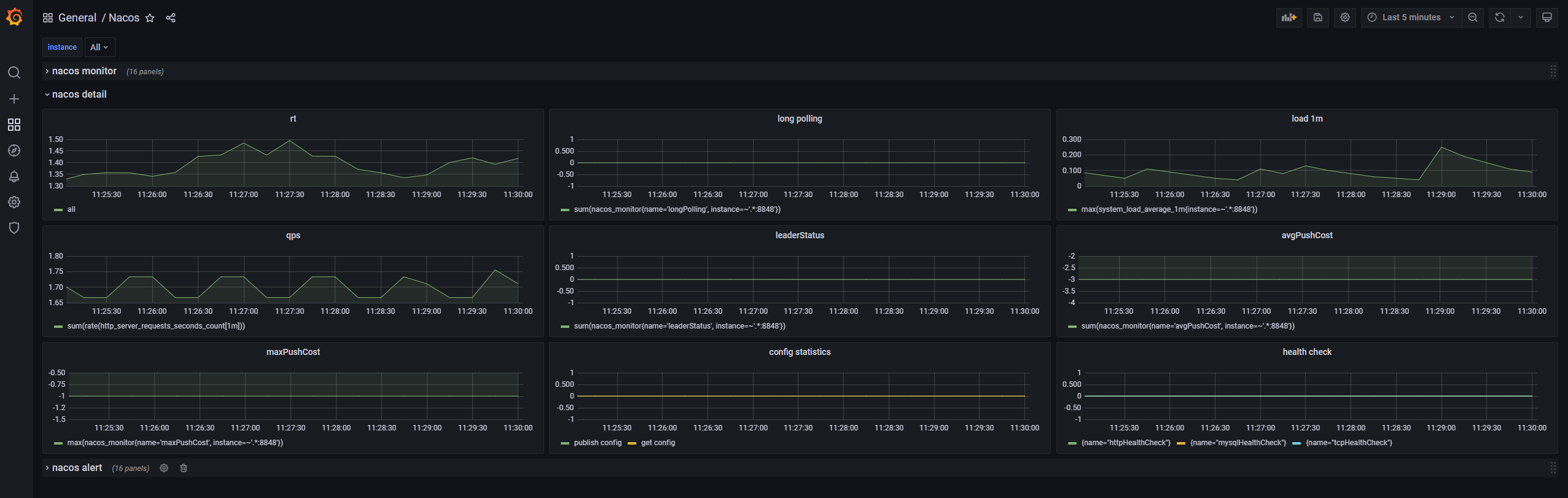
Task: Open the maxPushCost panel title menu
Action: click(x=293, y=352)
